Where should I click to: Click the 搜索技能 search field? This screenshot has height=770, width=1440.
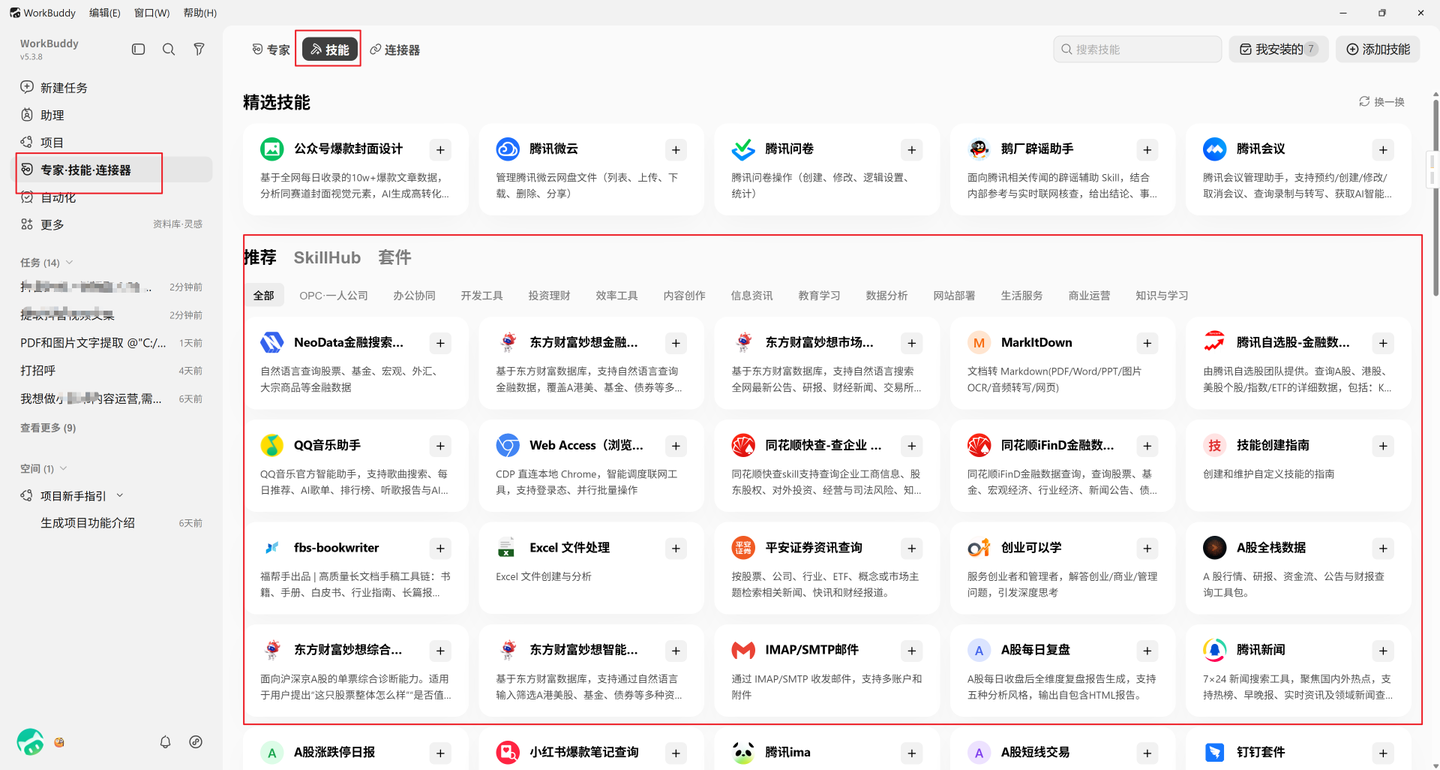1138,49
